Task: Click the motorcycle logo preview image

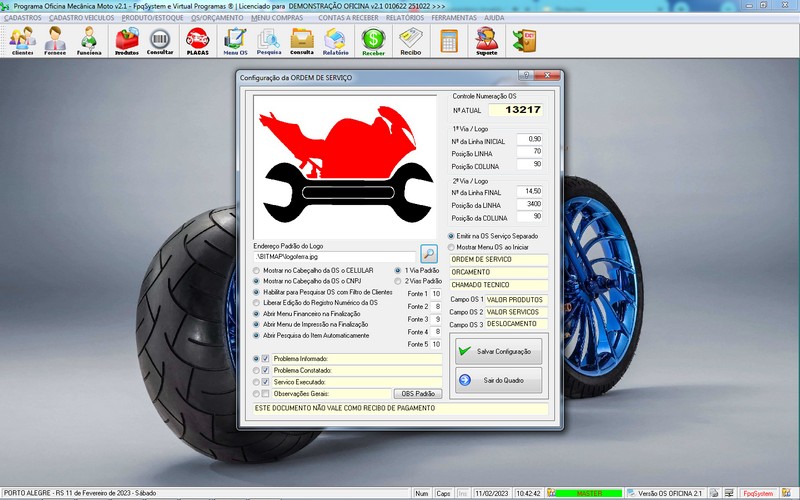Action: [345, 167]
